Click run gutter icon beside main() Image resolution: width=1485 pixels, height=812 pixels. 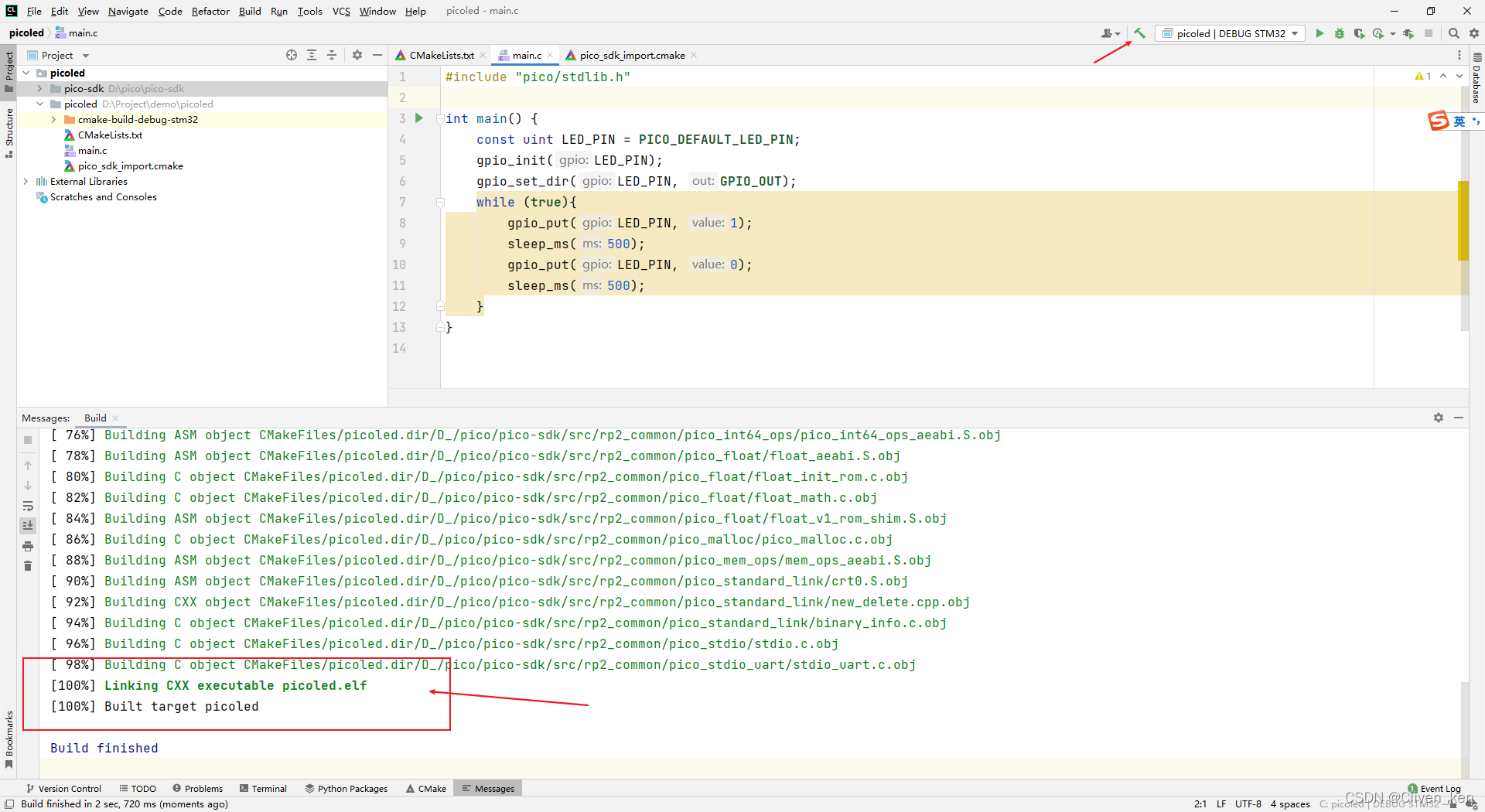(419, 118)
